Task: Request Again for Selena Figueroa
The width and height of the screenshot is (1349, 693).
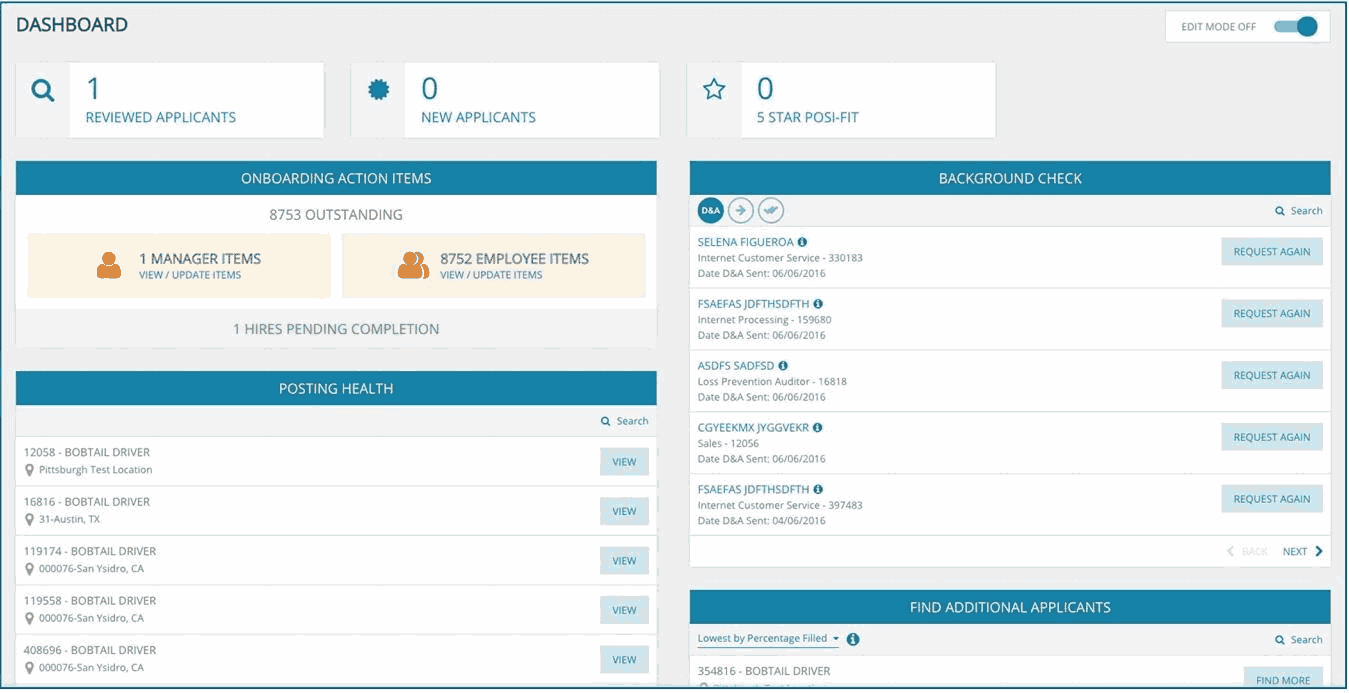Action: [x=1271, y=251]
